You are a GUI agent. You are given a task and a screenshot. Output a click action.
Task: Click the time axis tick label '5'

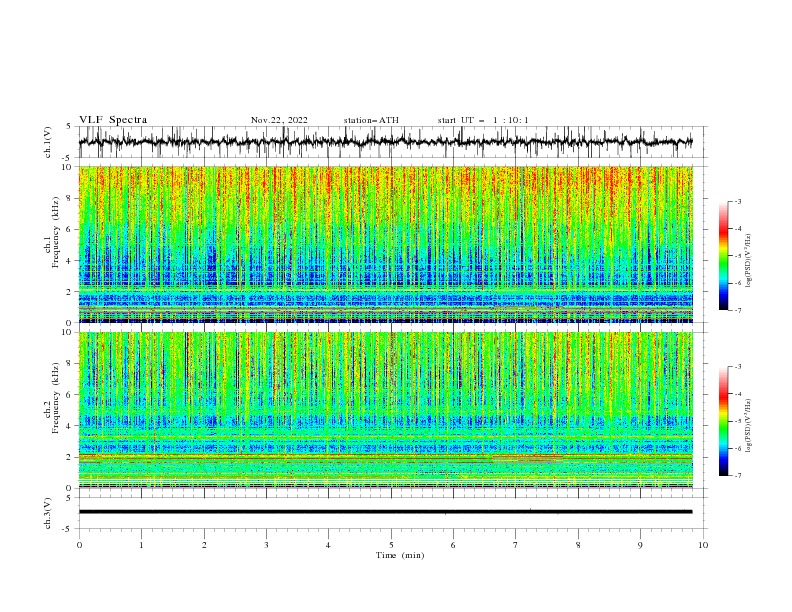pos(391,545)
